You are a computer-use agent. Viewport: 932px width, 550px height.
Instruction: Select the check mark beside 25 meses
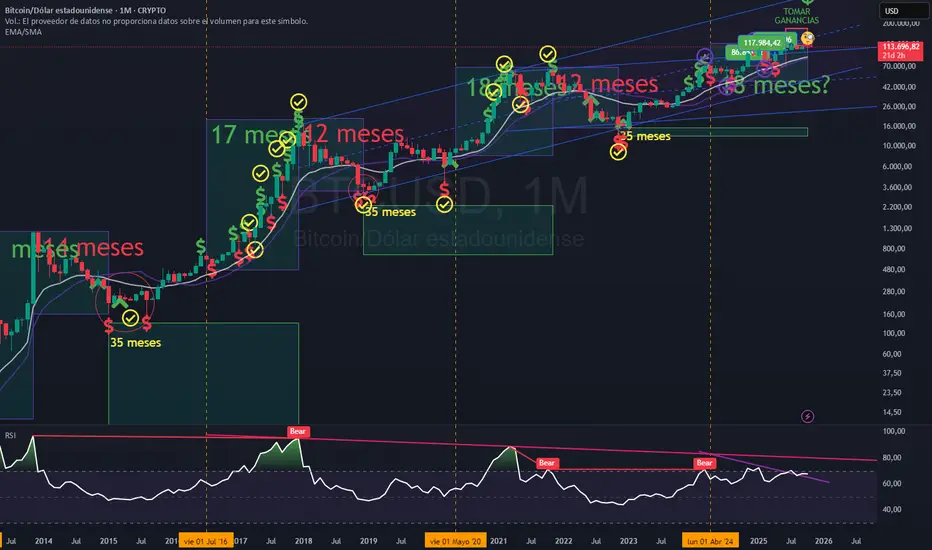[x=618, y=153]
